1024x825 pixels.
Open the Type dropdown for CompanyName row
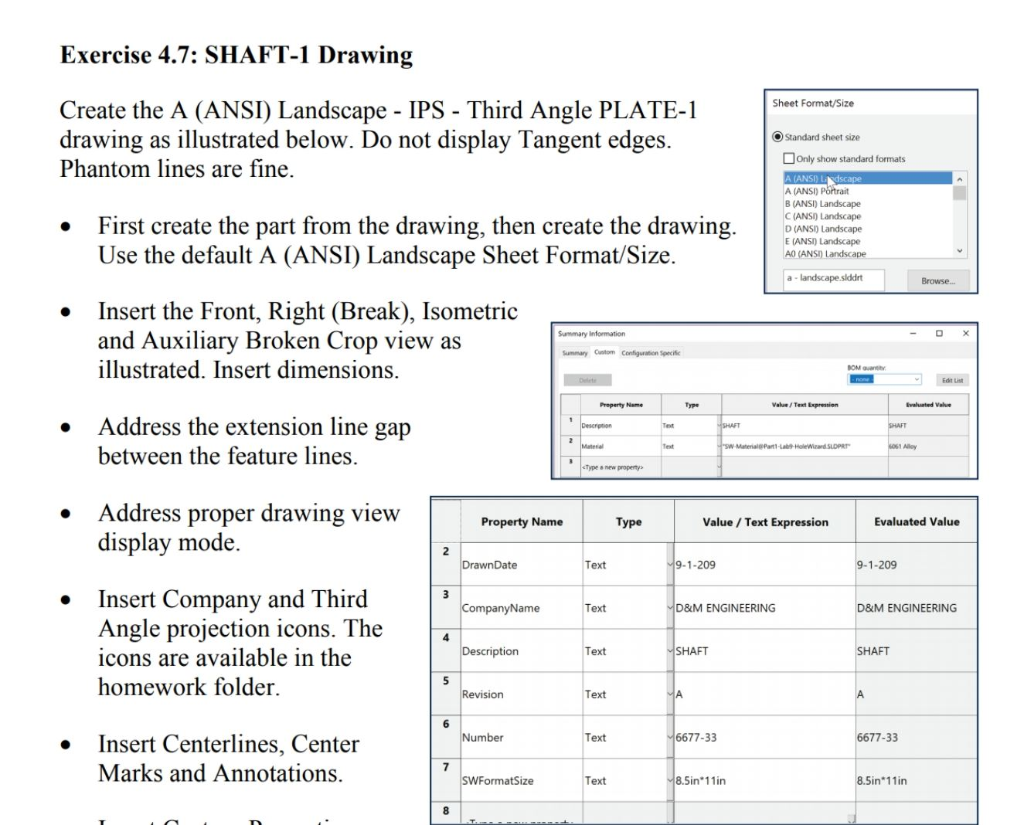pos(670,607)
